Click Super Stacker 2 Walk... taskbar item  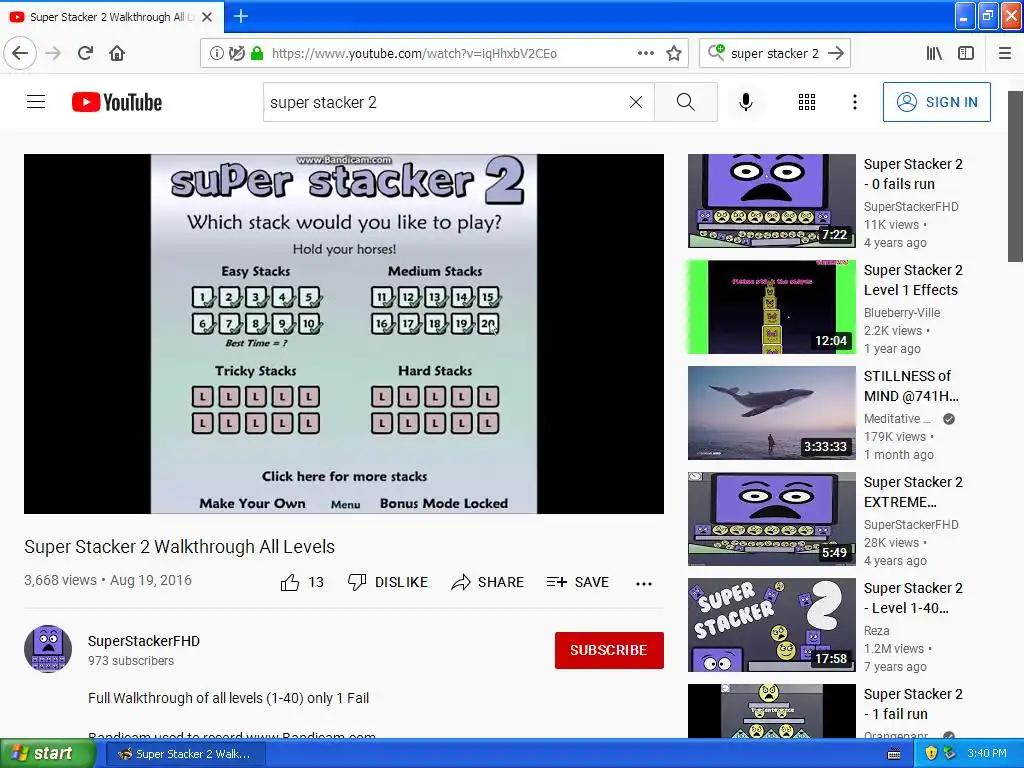pyautogui.click(x=185, y=754)
